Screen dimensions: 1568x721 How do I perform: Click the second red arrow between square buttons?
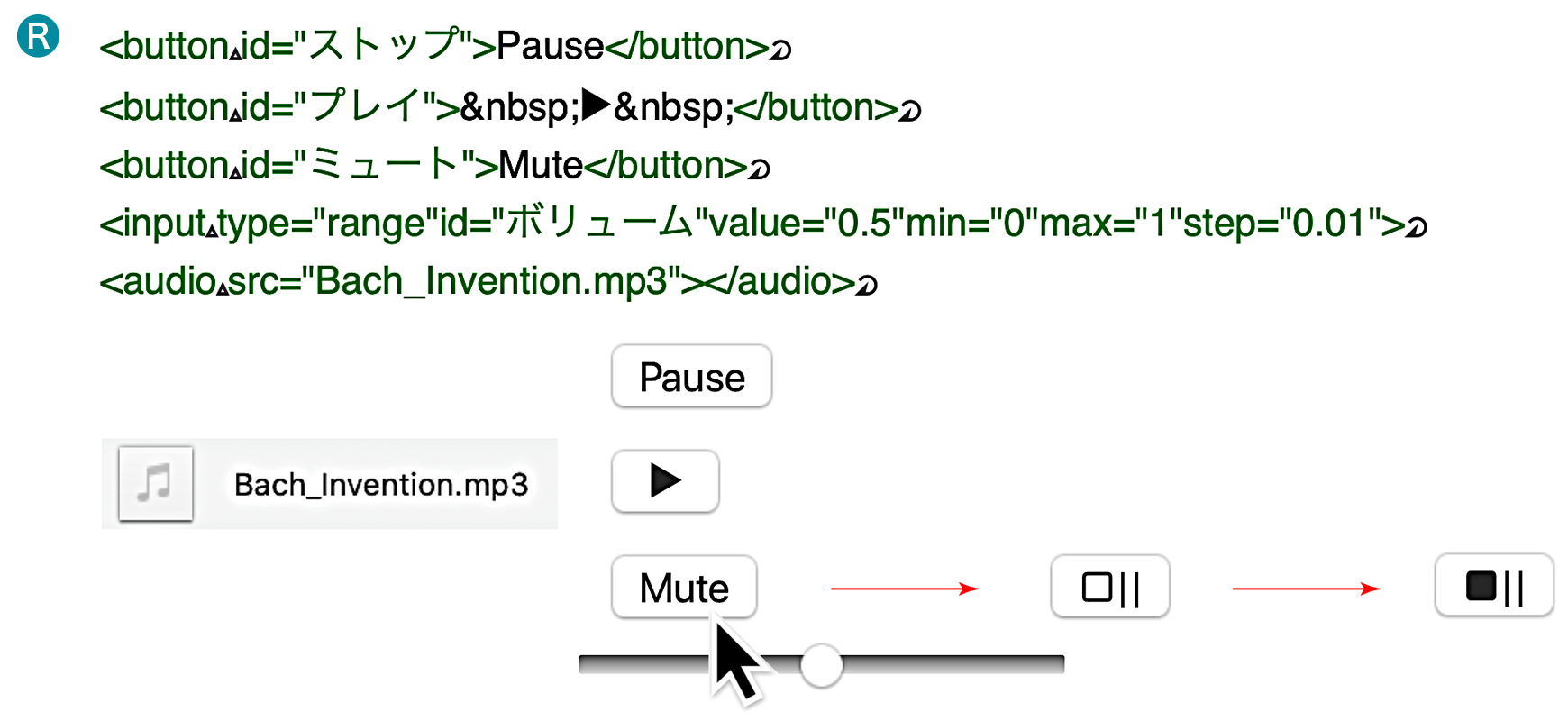(x=1307, y=589)
